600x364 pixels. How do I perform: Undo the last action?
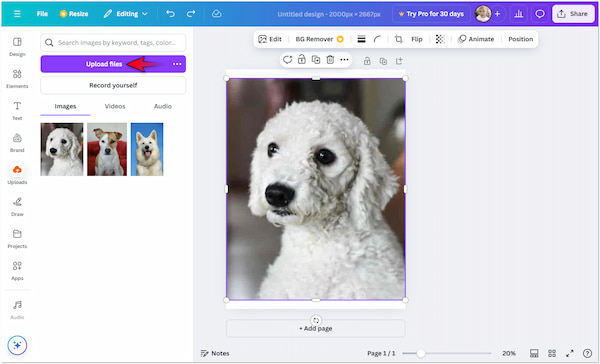[x=170, y=14]
